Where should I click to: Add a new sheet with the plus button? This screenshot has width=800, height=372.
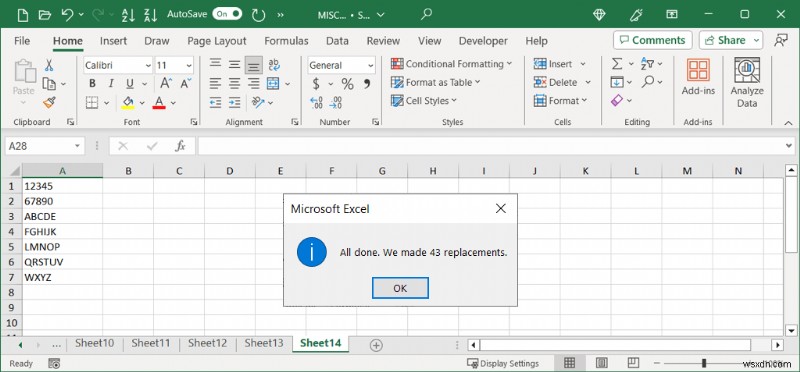(x=376, y=345)
